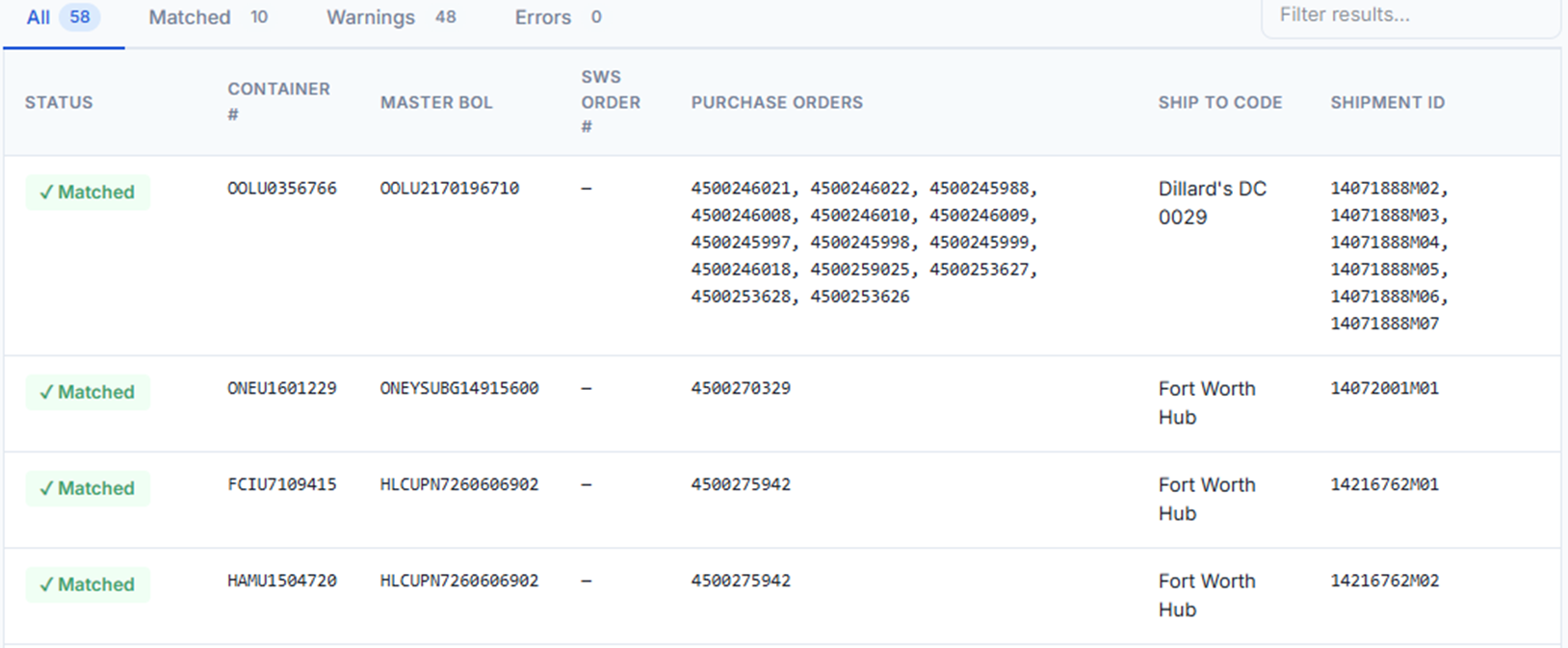Image resolution: width=1568 pixels, height=648 pixels.
Task: Click the SHIP TO CODE column header
Action: coord(1219,102)
